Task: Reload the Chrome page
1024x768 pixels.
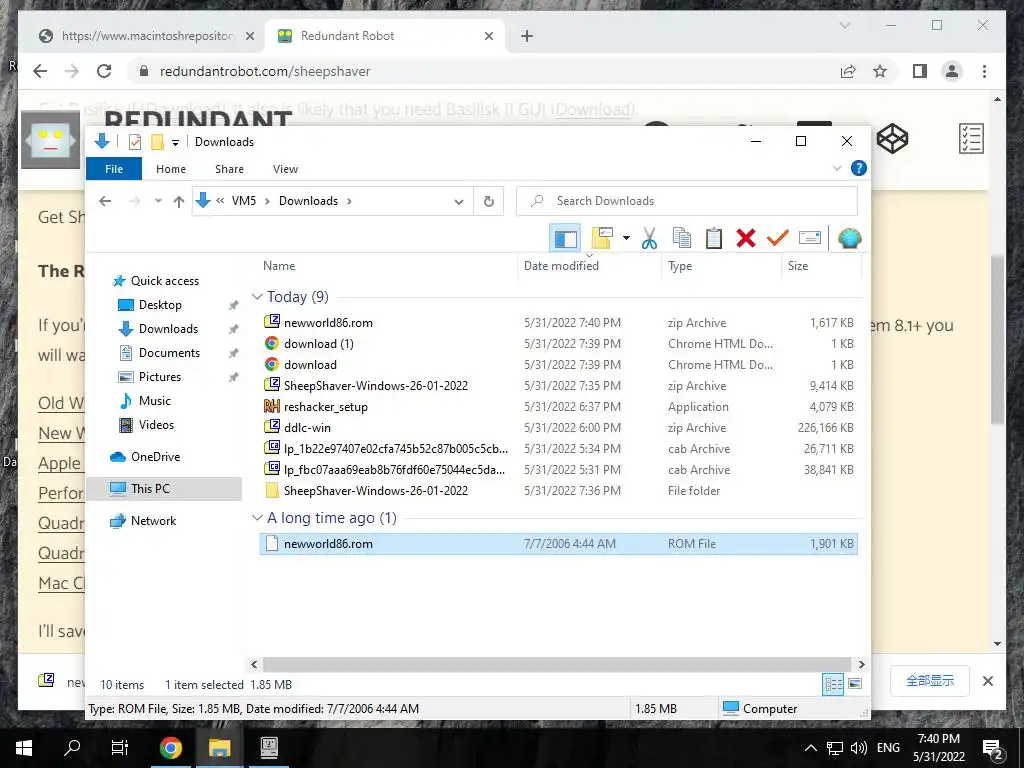Action: coord(104,71)
